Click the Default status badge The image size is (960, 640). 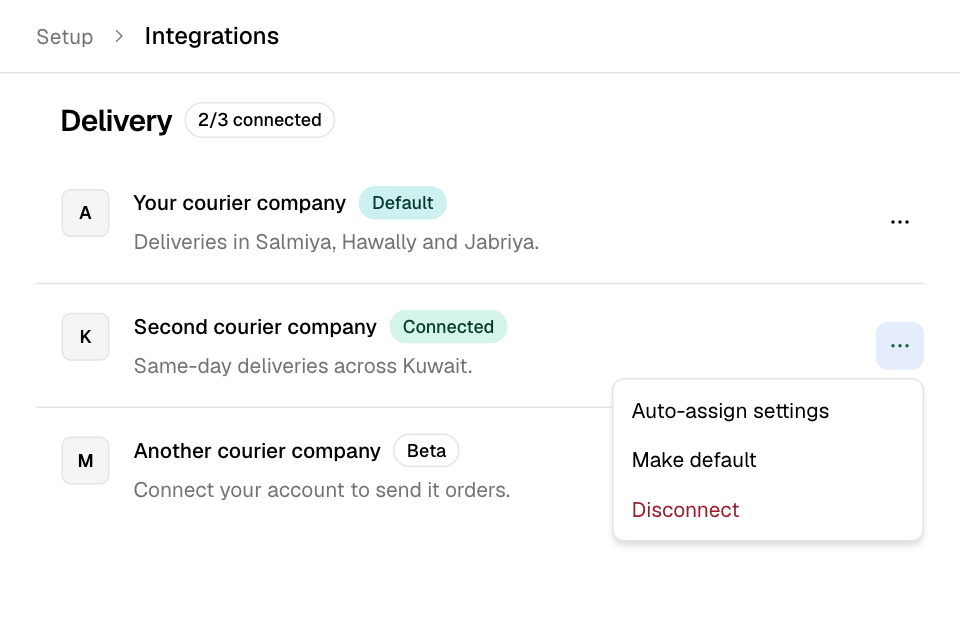pyautogui.click(x=403, y=203)
